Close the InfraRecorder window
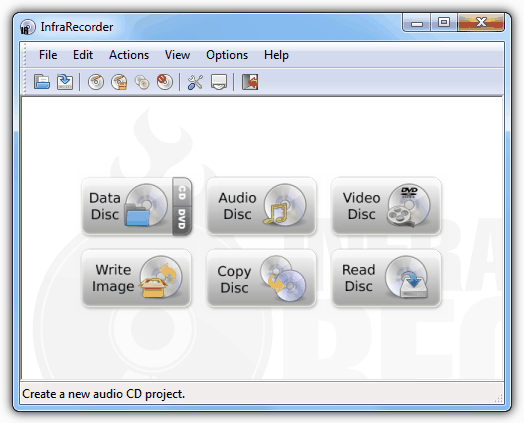The image size is (524, 423). point(481,23)
